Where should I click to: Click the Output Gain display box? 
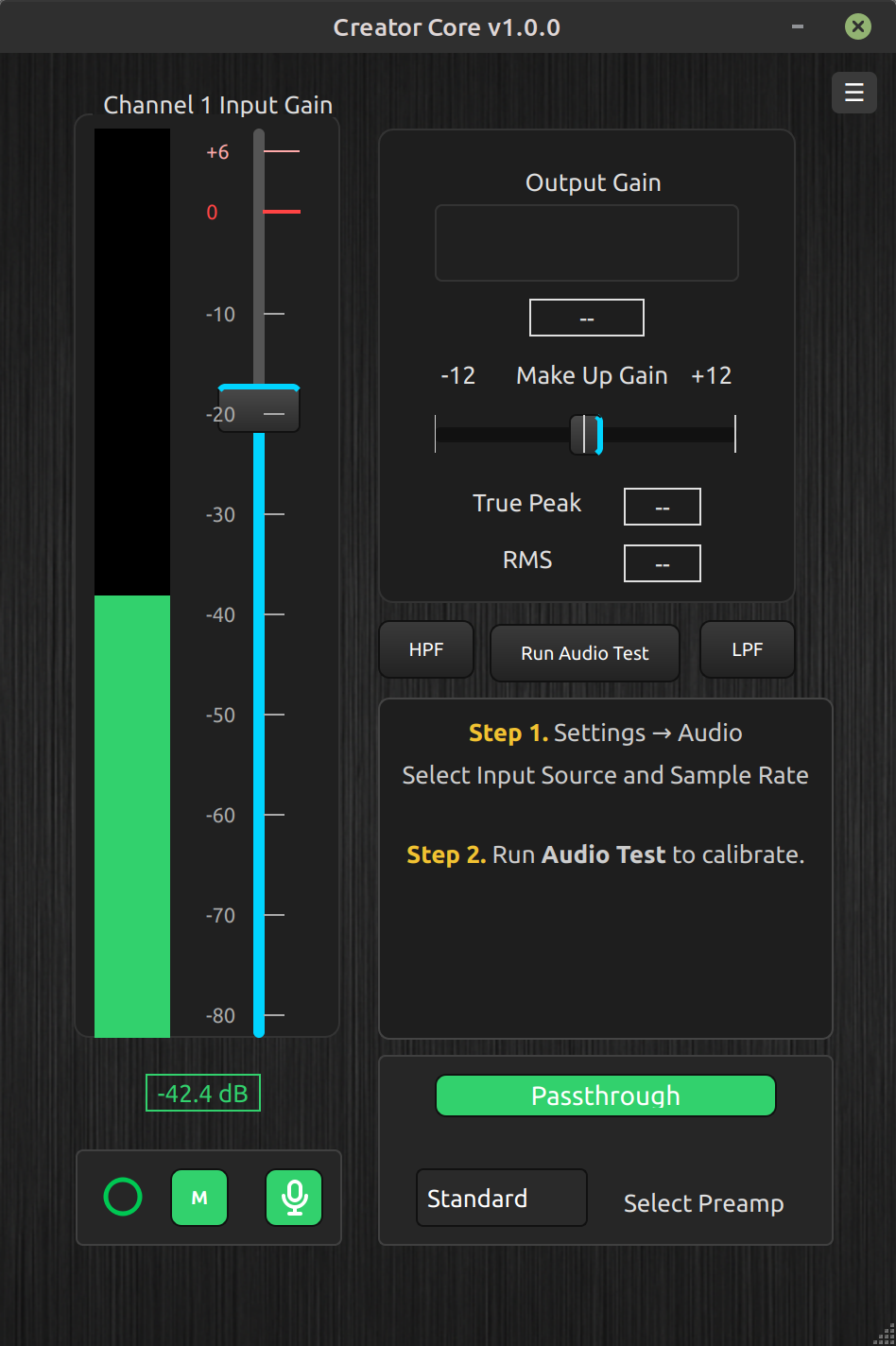tap(587, 243)
